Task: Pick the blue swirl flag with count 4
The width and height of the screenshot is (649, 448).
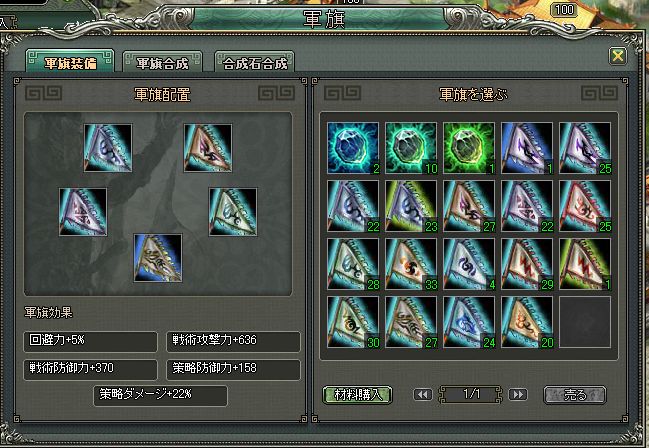Action: [469, 264]
